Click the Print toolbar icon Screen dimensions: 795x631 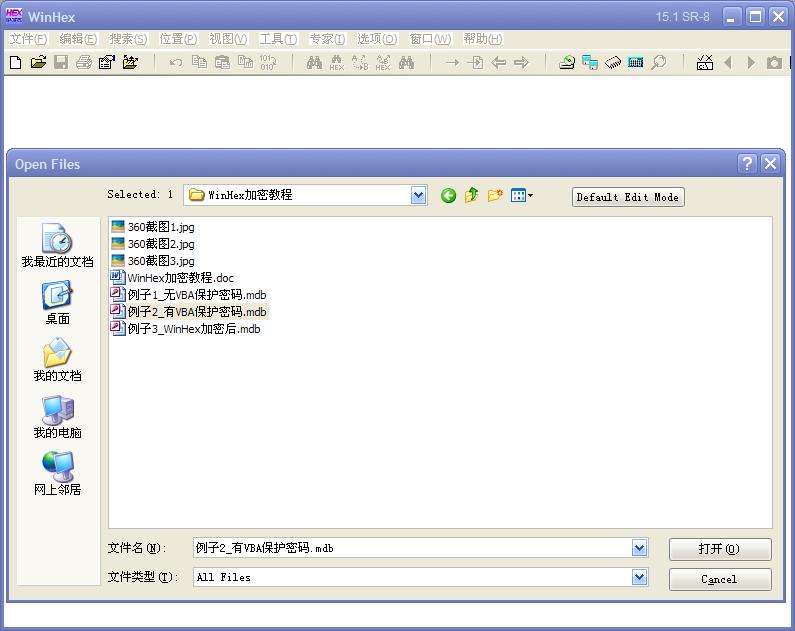click(84, 62)
